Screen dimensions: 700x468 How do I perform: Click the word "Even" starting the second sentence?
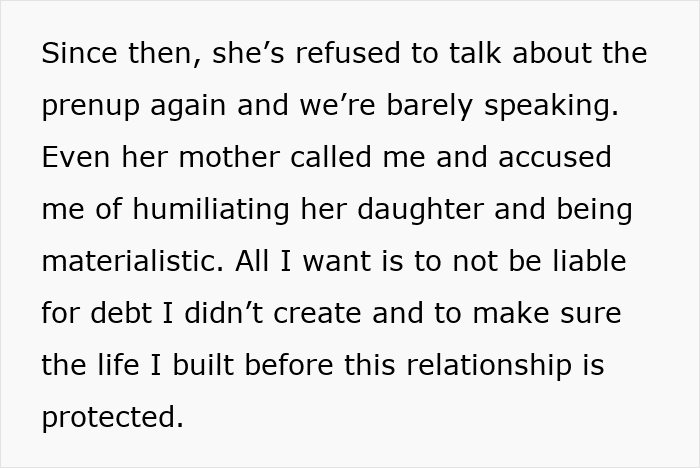71,158
